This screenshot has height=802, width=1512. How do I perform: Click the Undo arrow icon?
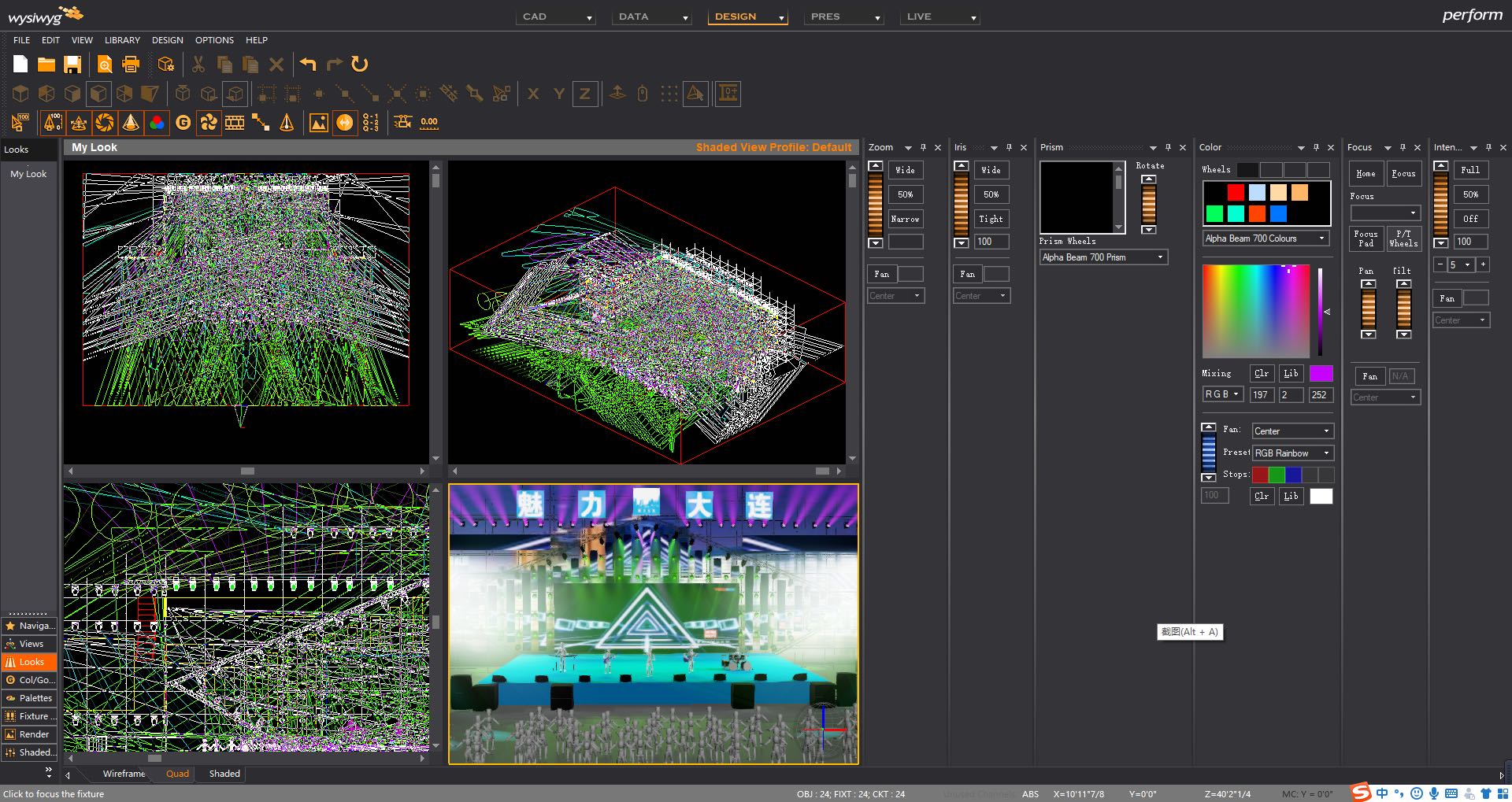(x=308, y=65)
